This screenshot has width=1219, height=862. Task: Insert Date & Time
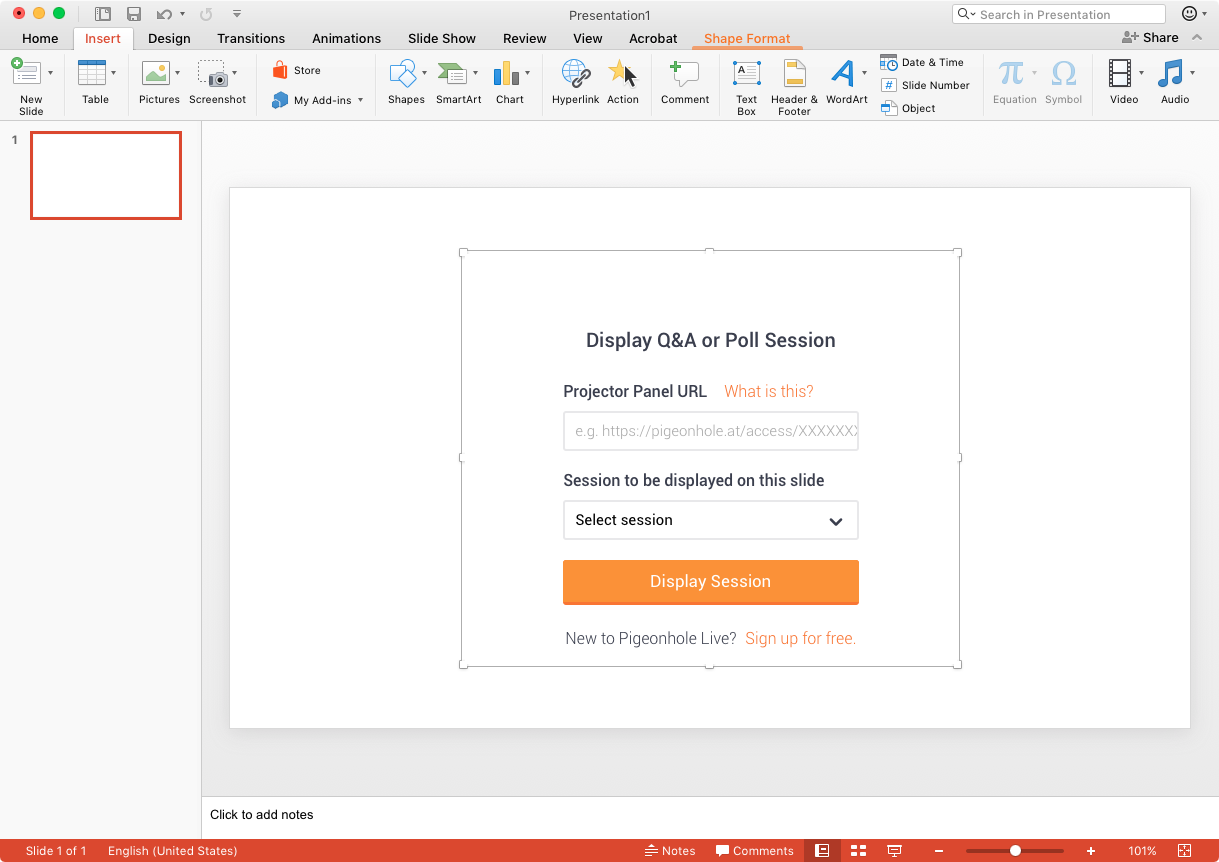tap(922, 62)
